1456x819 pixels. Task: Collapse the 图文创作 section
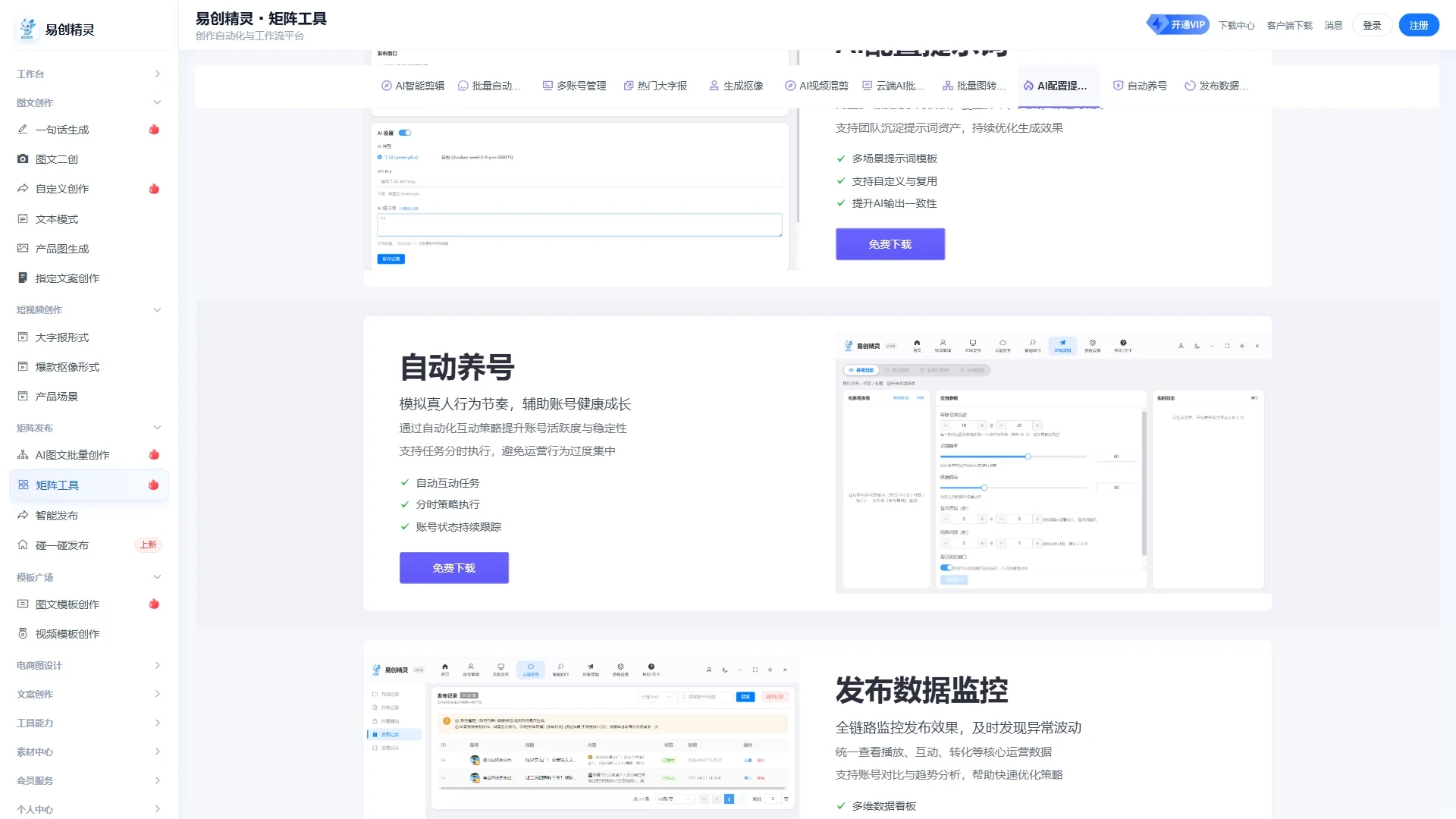[89, 103]
